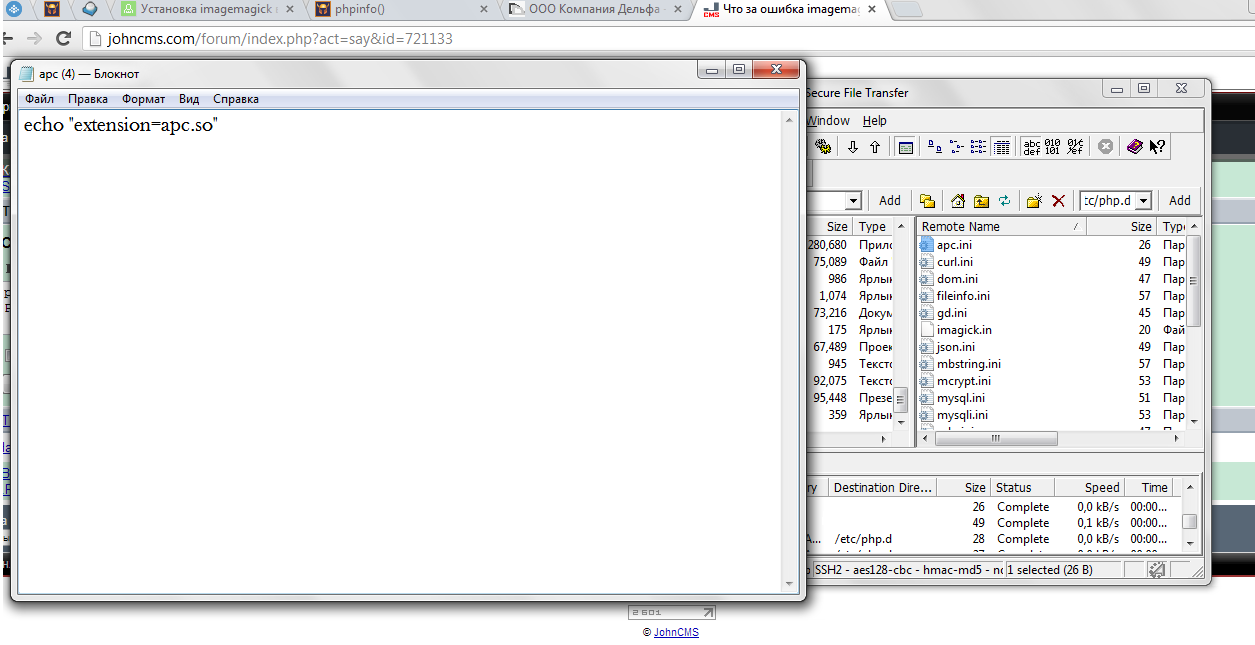Select Auto transfer mode icon
Viewport: 1255px width, 645px height.
point(1075,147)
